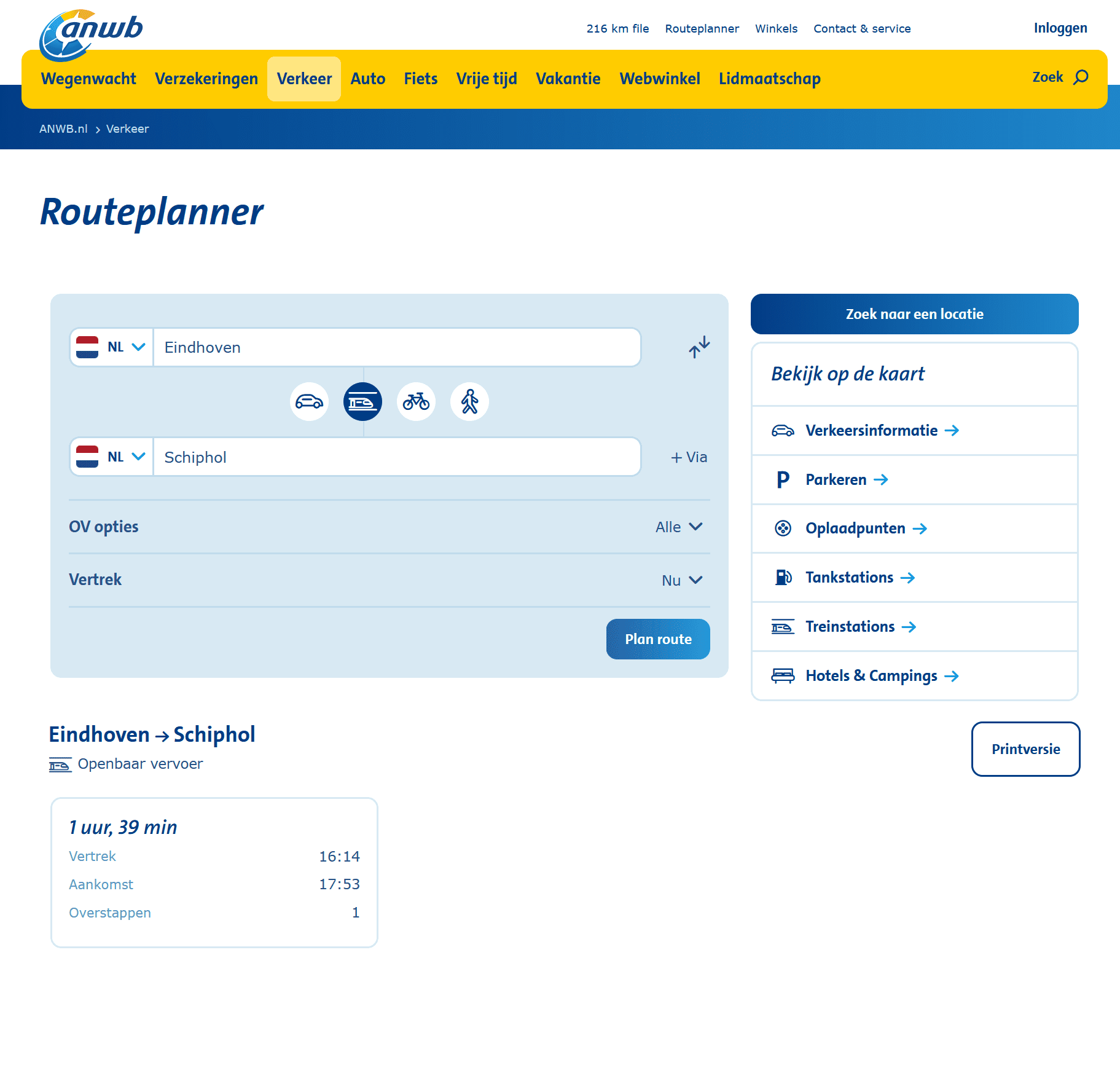Open Webwinkel menu
This screenshot has width=1120, height=1065.
tap(660, 79)
